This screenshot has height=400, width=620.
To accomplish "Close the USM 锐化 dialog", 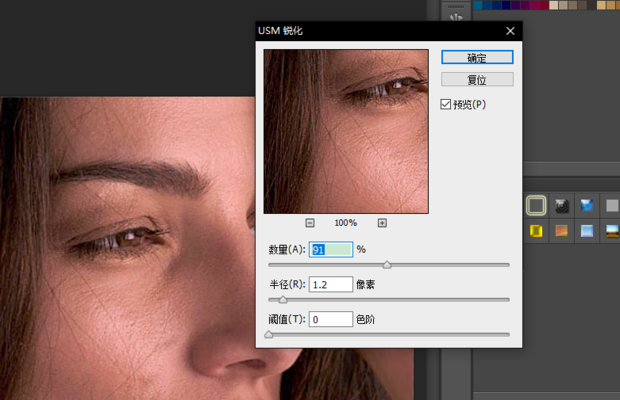I will 510,31.
